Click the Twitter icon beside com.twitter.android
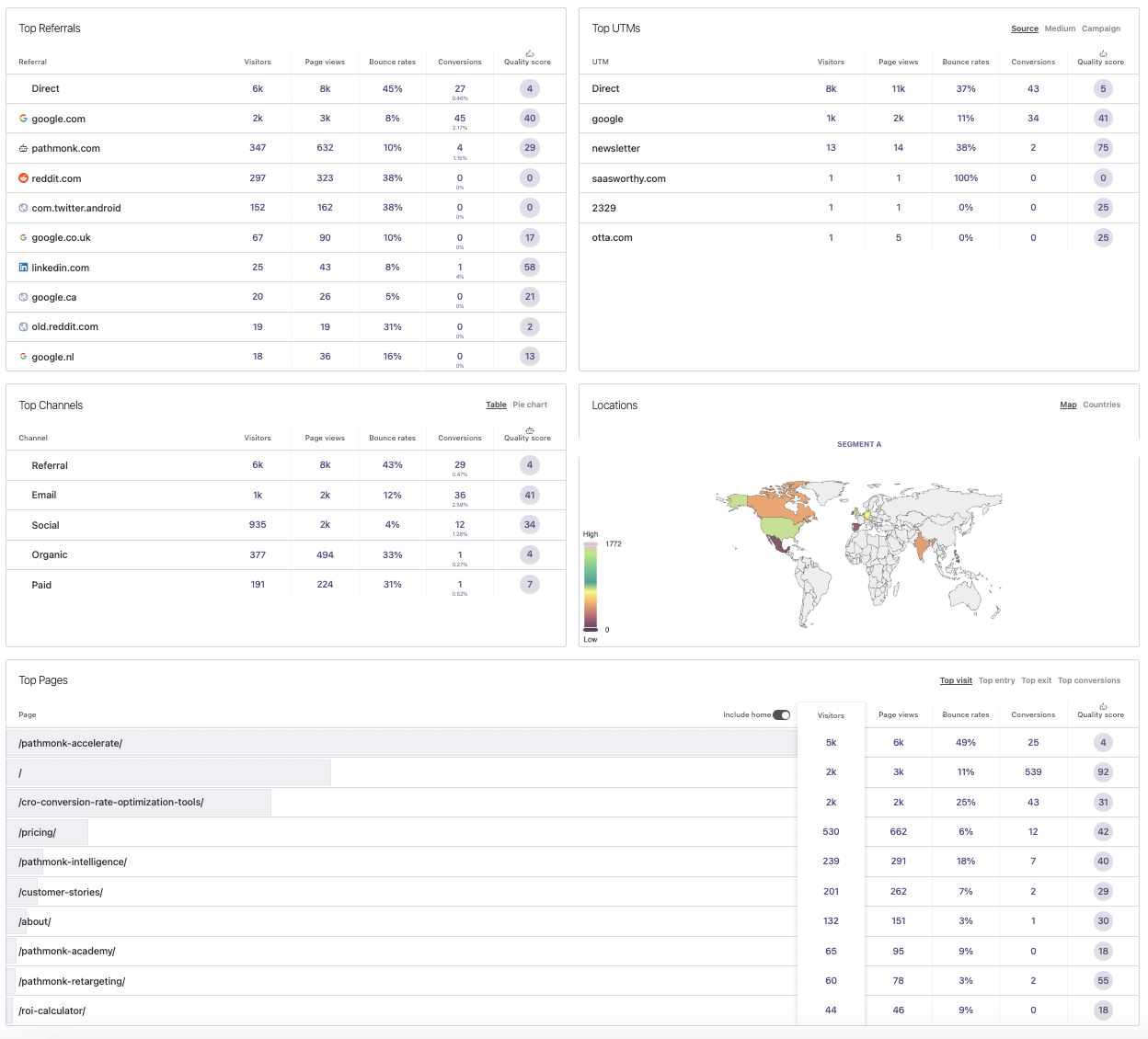This screenshot has width=1148, height=1039. coord(22,208)
